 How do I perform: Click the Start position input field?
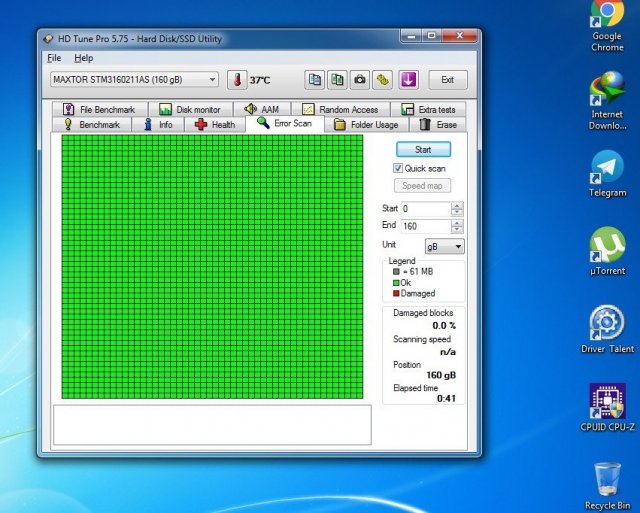click(x=425, y=209)
